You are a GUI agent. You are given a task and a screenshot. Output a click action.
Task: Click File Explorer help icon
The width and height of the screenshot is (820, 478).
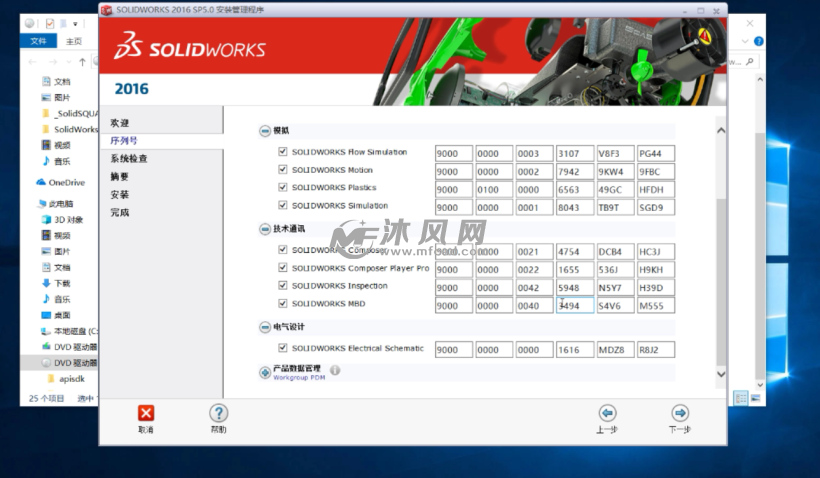coord(759,41)
